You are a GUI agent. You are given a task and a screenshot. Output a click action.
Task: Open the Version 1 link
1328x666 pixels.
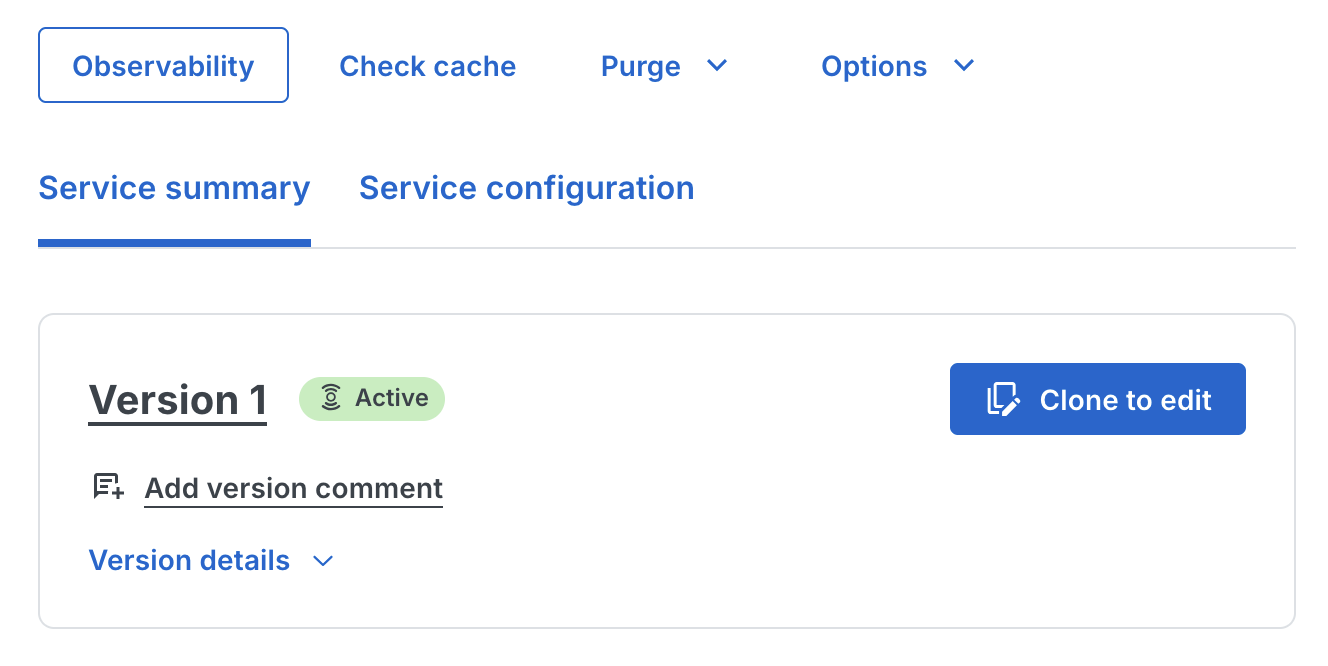[177, 399]
